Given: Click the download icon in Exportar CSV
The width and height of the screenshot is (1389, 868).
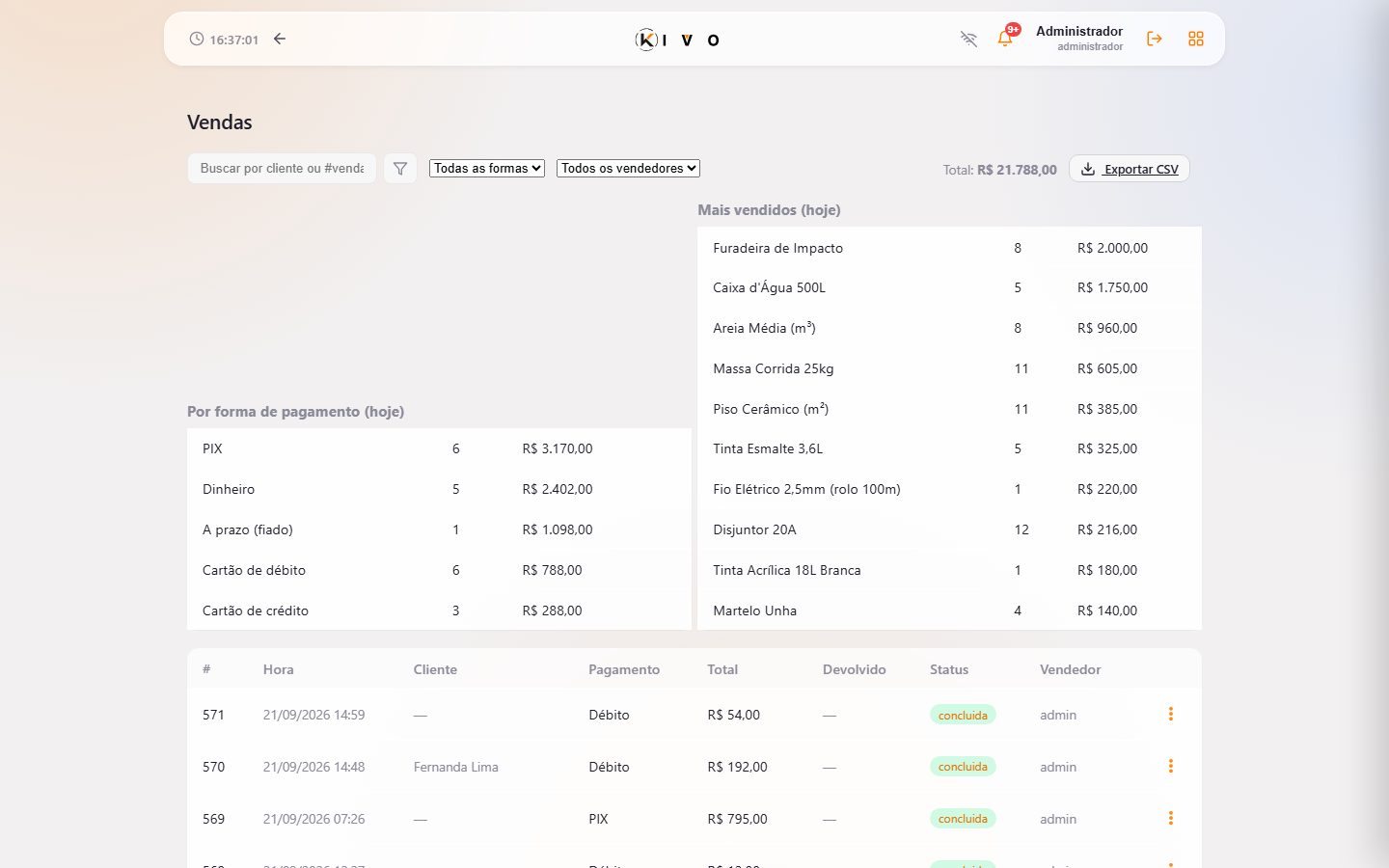Looking at the screenshot, I should point(1088,169).
